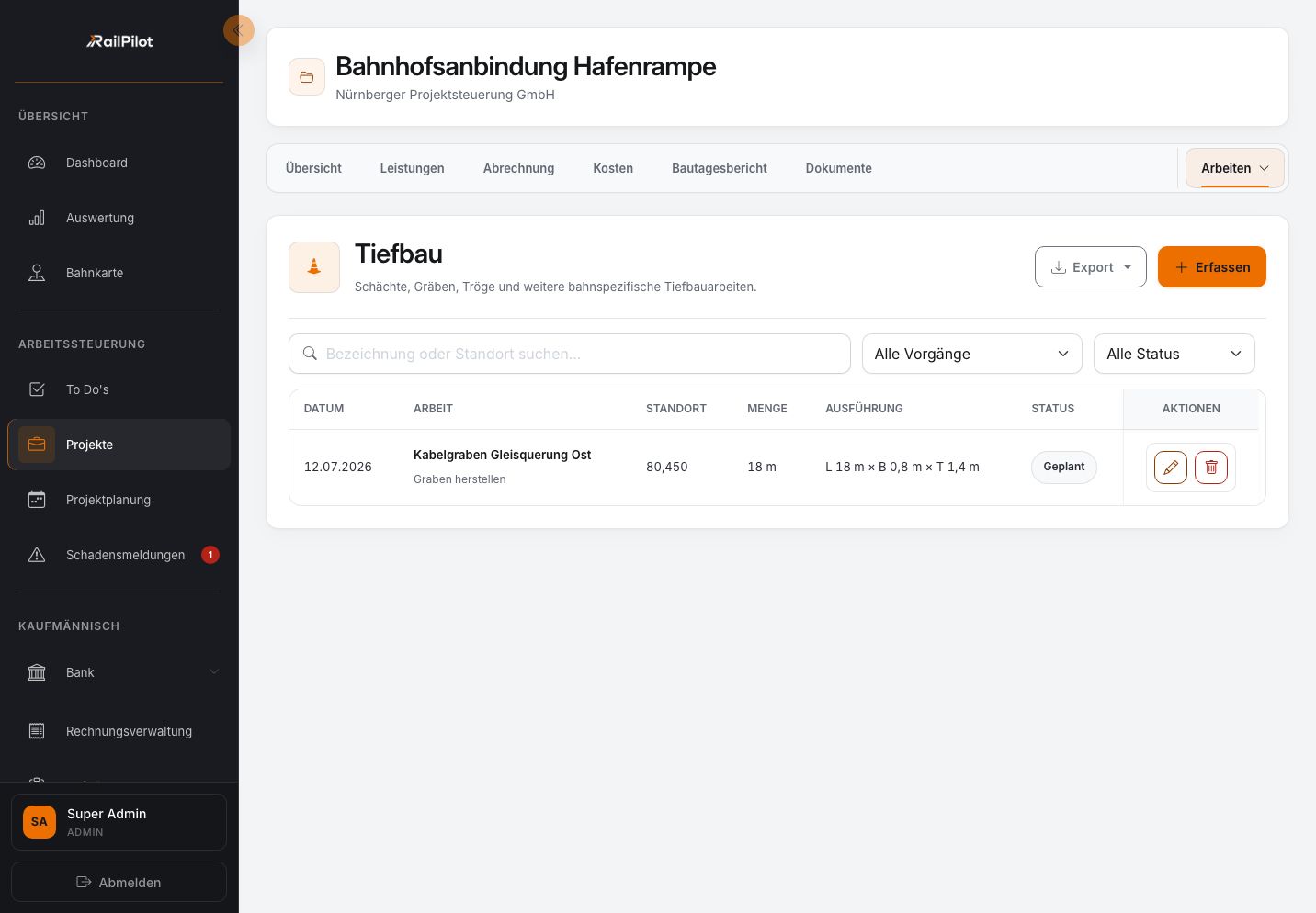
Task: Click the Projekte briefcase icon
Action: point(37,445)
